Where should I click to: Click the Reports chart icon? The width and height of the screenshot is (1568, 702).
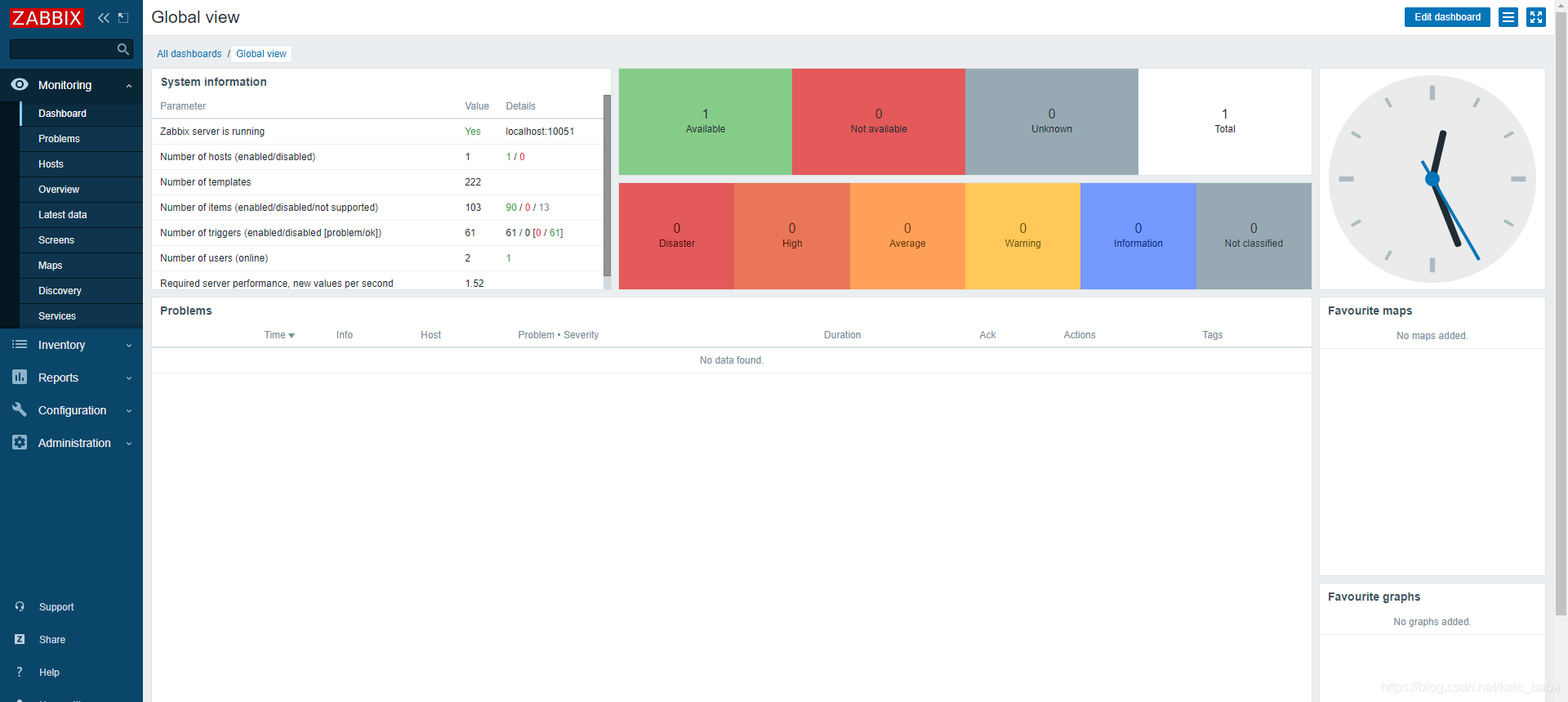click(20, 377)
